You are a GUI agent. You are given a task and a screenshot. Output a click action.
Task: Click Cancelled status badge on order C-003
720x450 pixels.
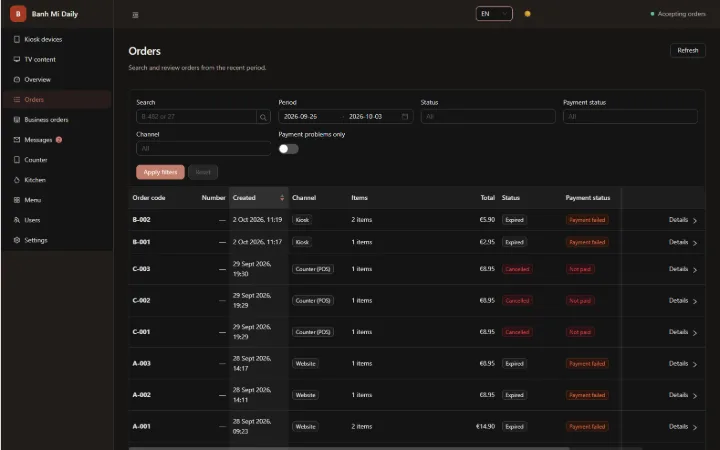pos(517,269)
